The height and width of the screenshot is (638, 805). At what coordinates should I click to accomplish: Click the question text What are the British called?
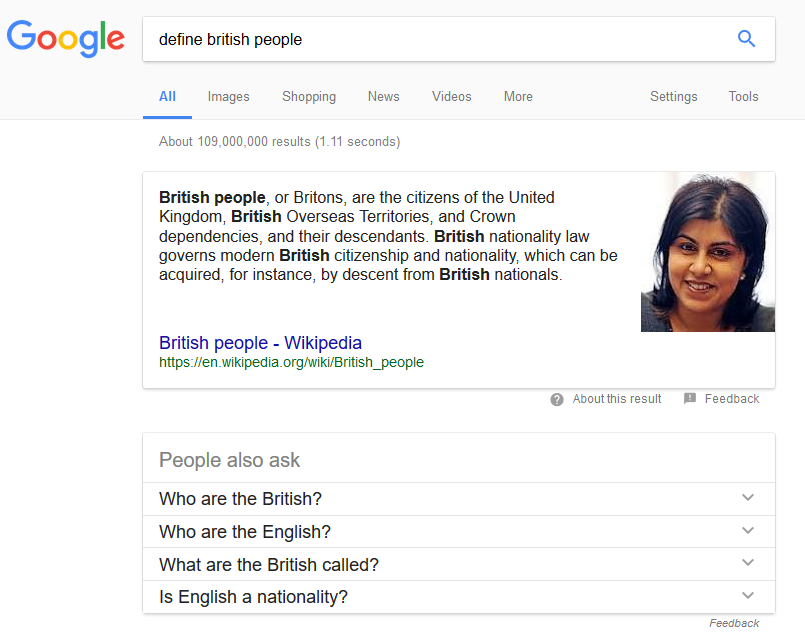269,565
